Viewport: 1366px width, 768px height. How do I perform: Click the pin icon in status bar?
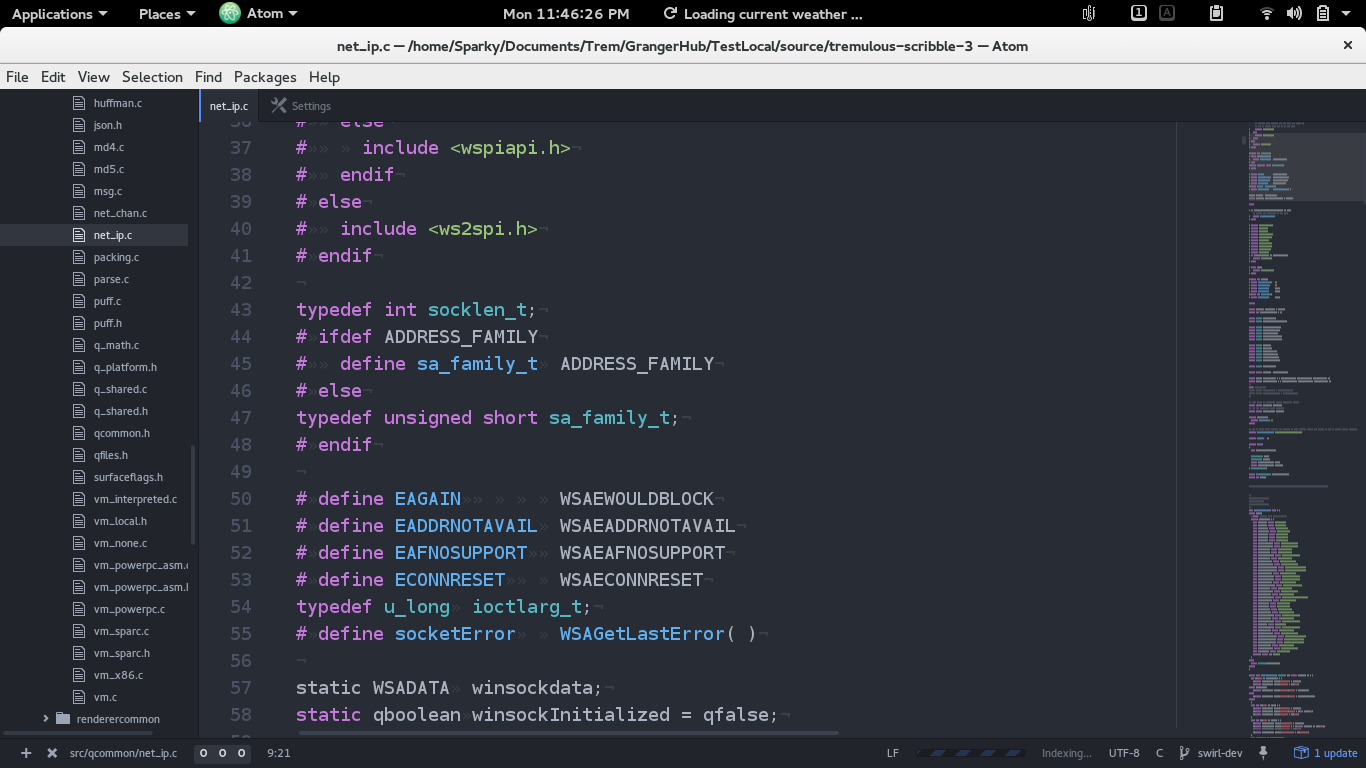1264,753
